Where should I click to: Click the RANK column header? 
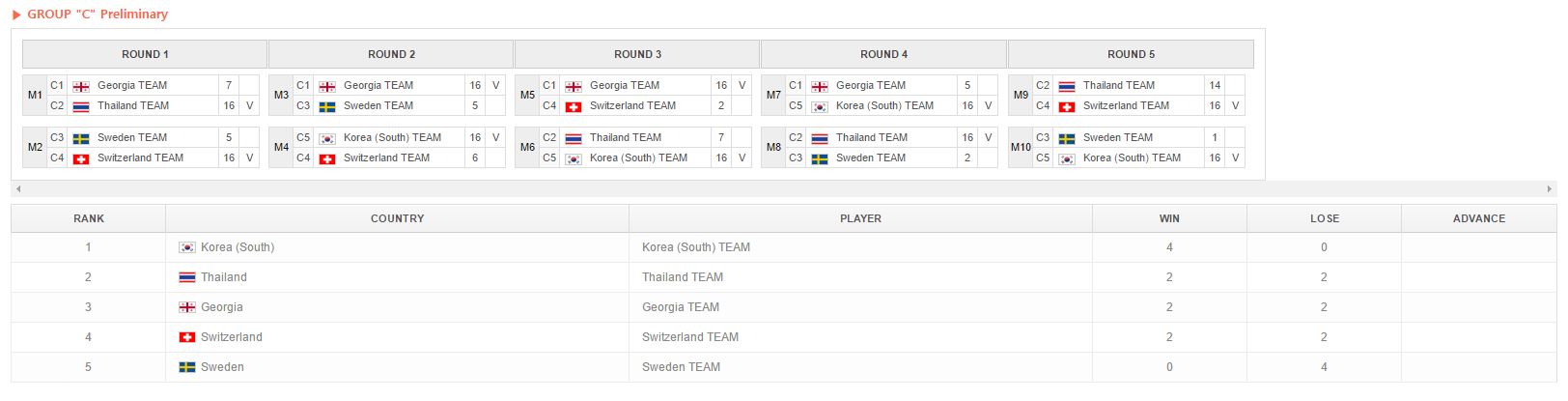coord(89,218)
